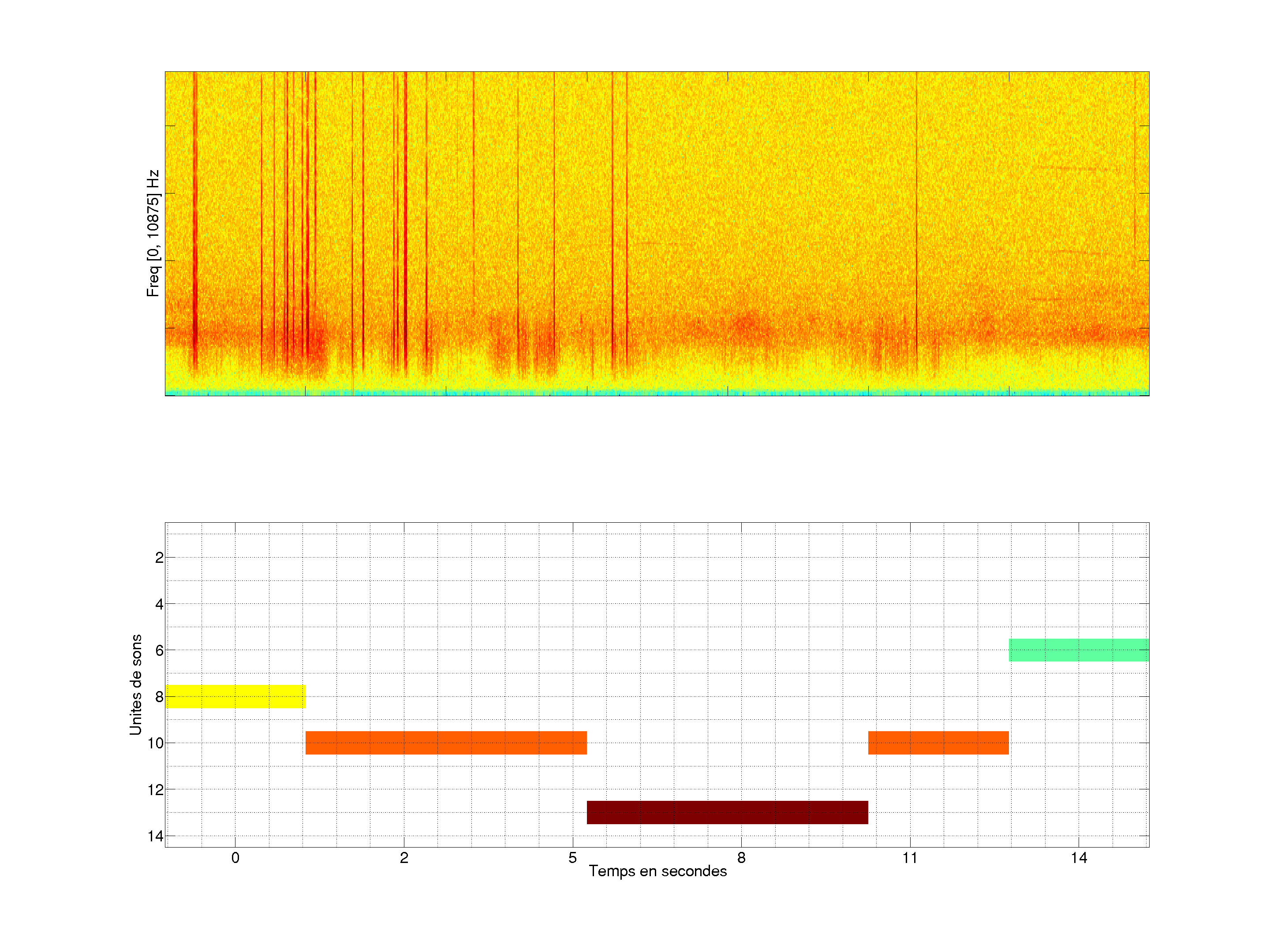Click x-axis tick label 8
This screenshot has width=1270, height=952.
pyautogui.click(x=741, y=858)
